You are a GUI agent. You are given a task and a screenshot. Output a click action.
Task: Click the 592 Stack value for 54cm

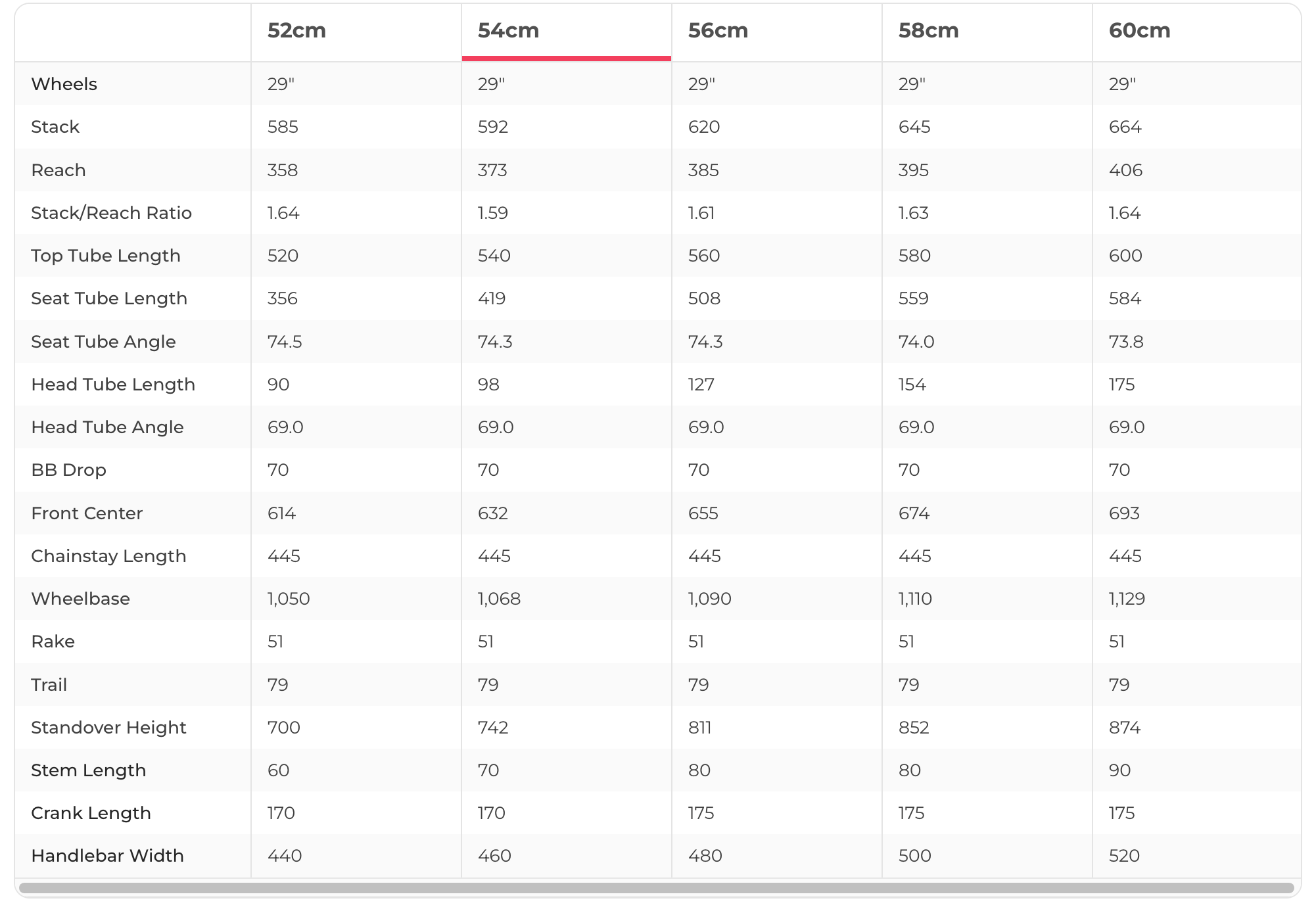(493, 127)
